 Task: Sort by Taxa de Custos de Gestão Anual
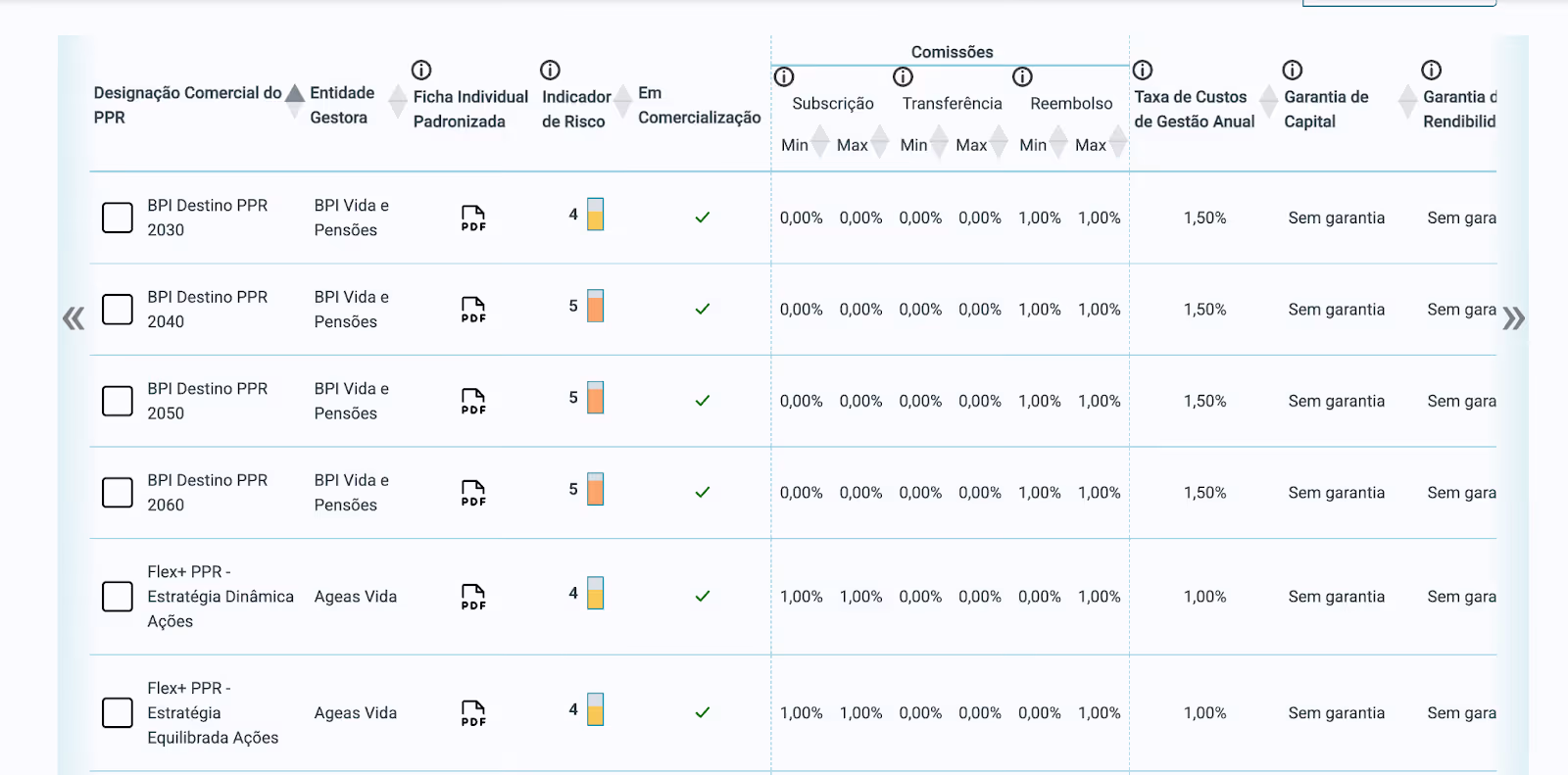[x=1269, y=102]
